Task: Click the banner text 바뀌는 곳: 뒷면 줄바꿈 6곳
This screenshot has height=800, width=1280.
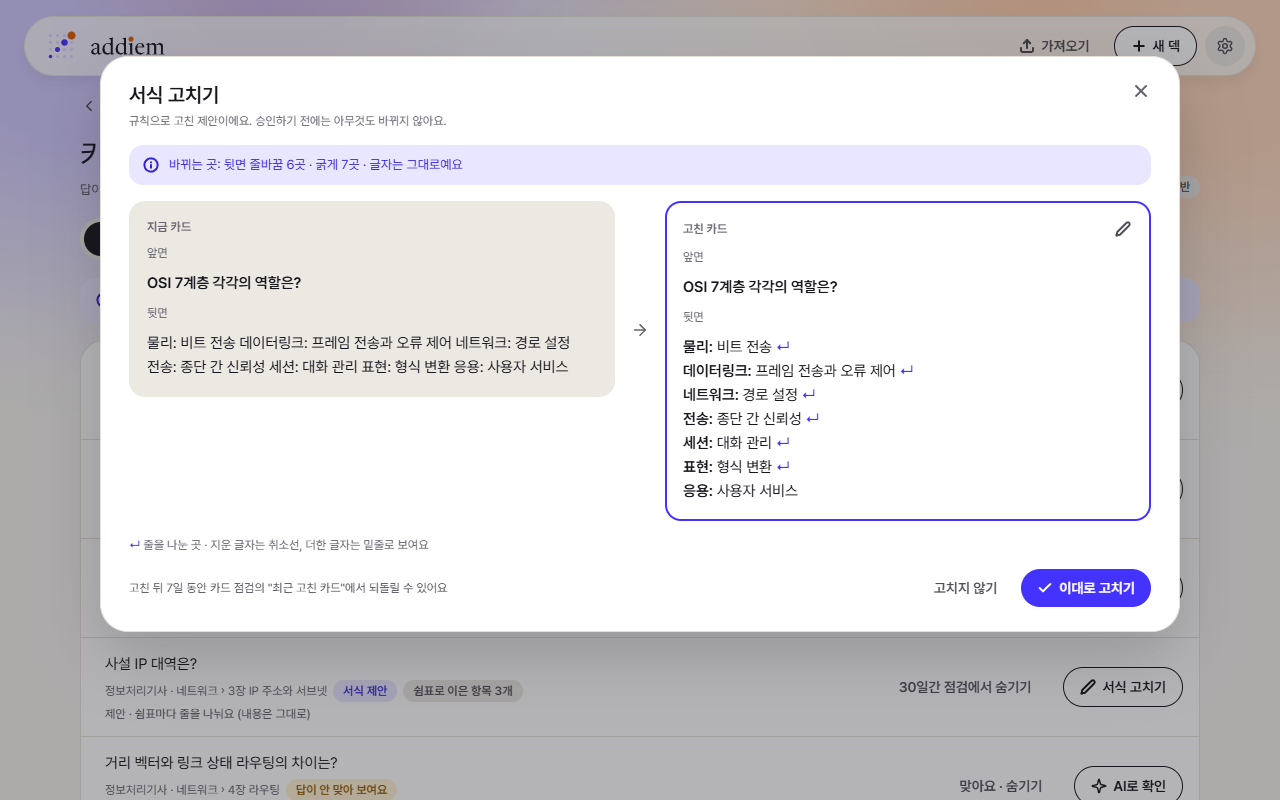Action: [237, 165]
